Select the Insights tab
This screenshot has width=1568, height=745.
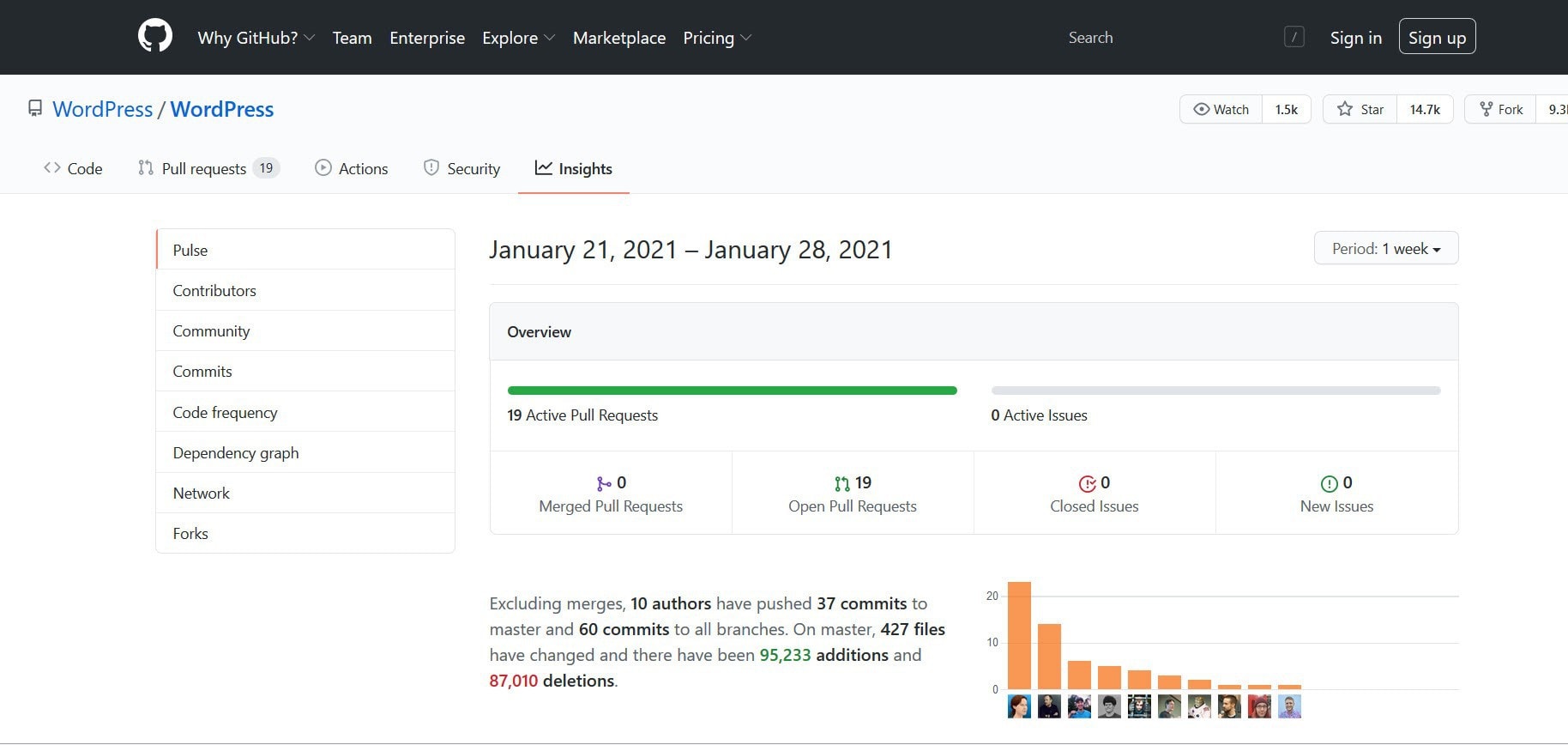574,168
